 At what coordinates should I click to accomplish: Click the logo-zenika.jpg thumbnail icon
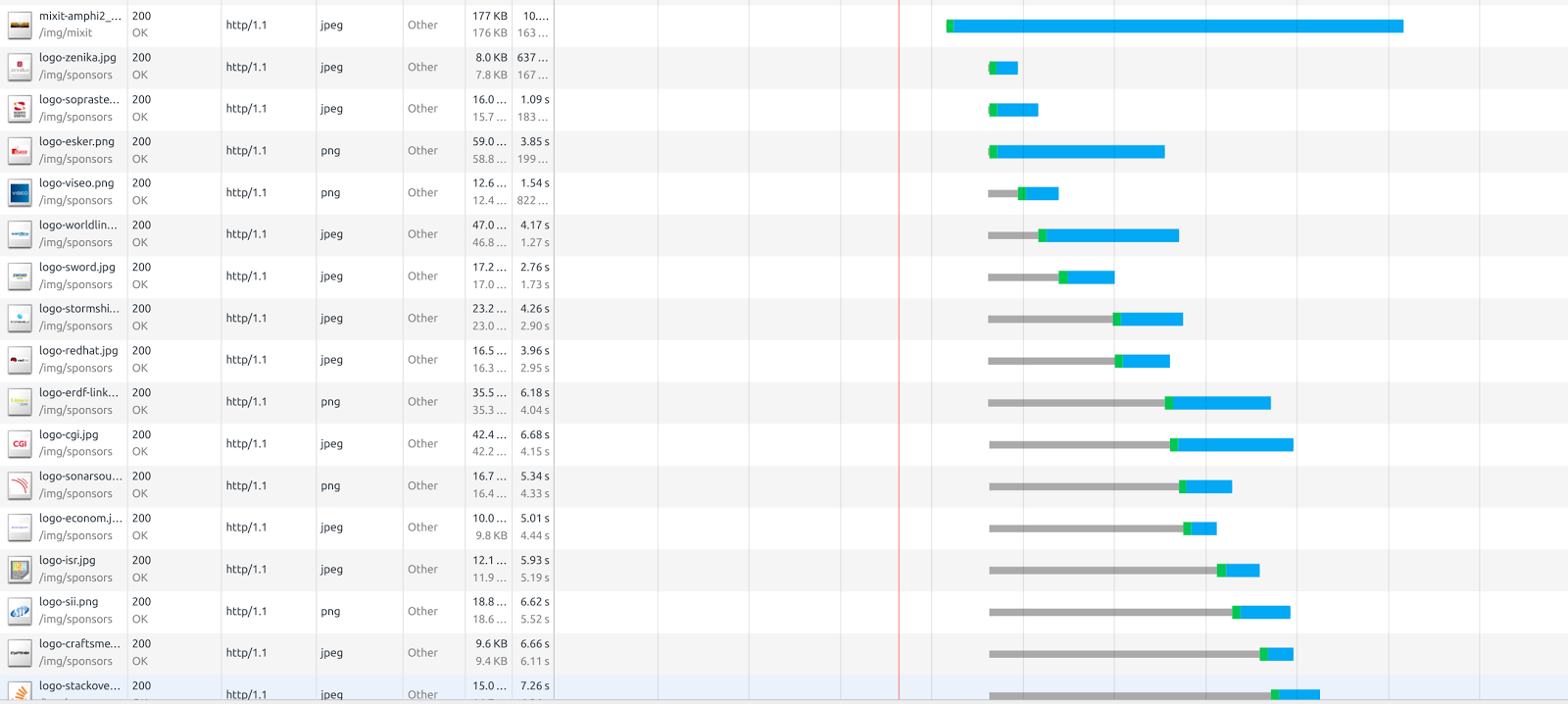(20, 67)
